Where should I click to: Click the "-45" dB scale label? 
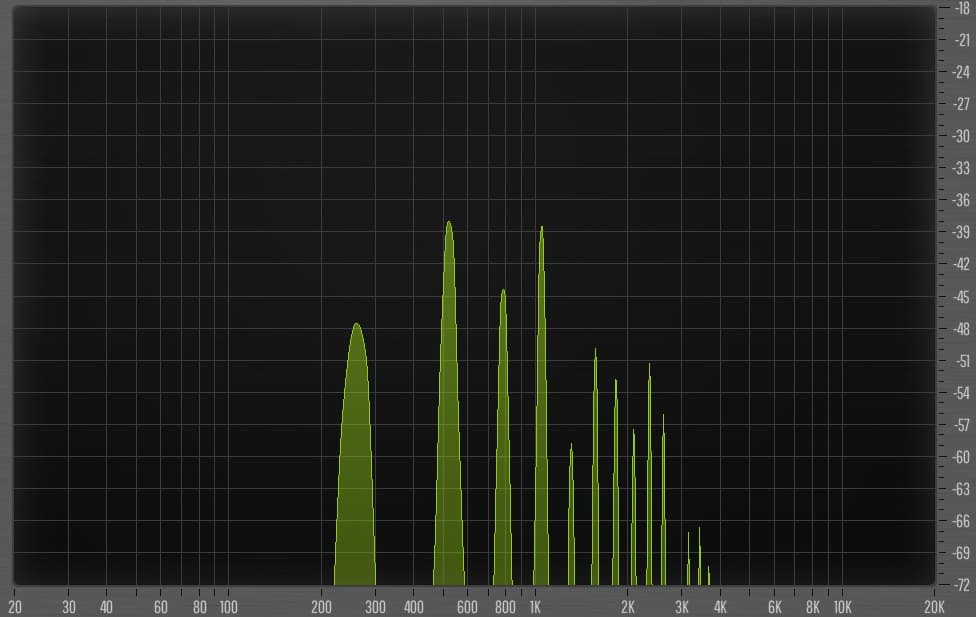pyautogui.click(x=962, y=297)
